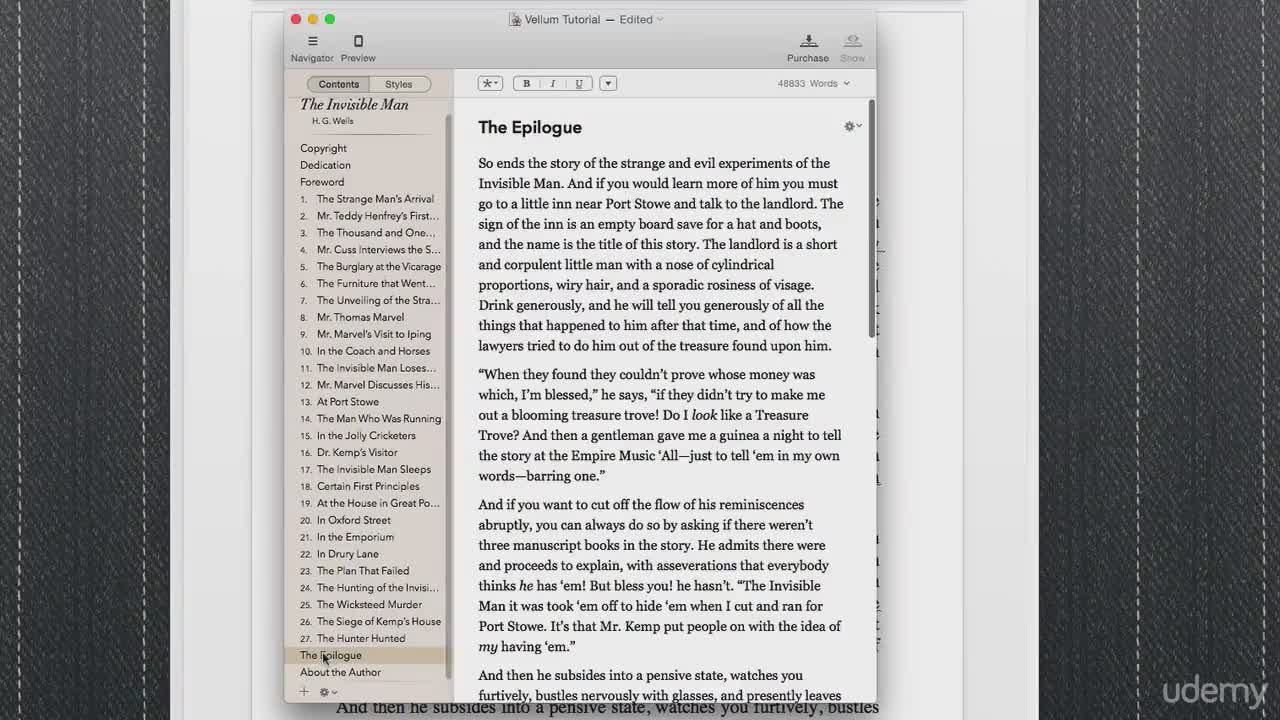The height and width of the screenshot is (720, 1280).
Task: Select the Dedication section
Action: (325, 165)
